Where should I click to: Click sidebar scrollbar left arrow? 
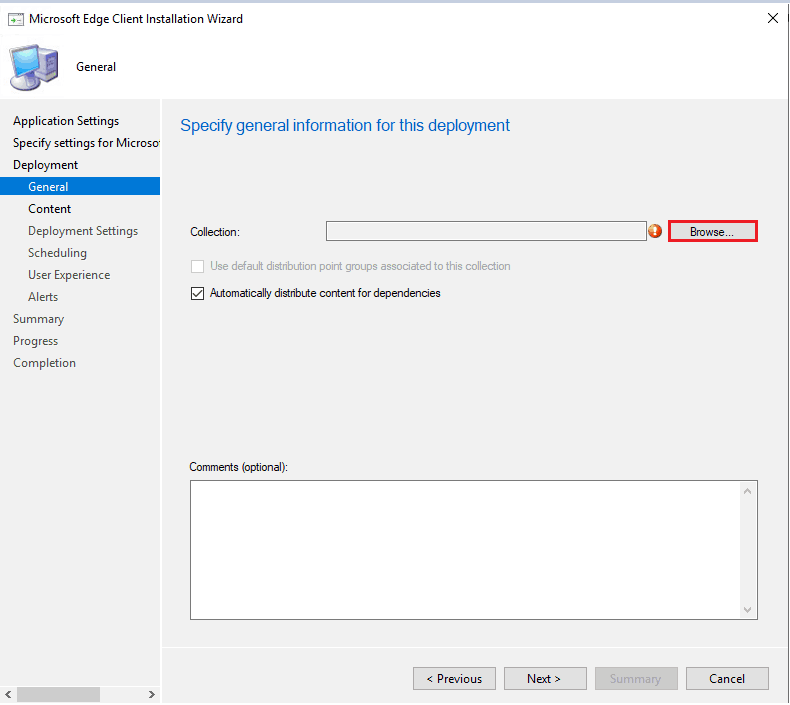(8, 694)
